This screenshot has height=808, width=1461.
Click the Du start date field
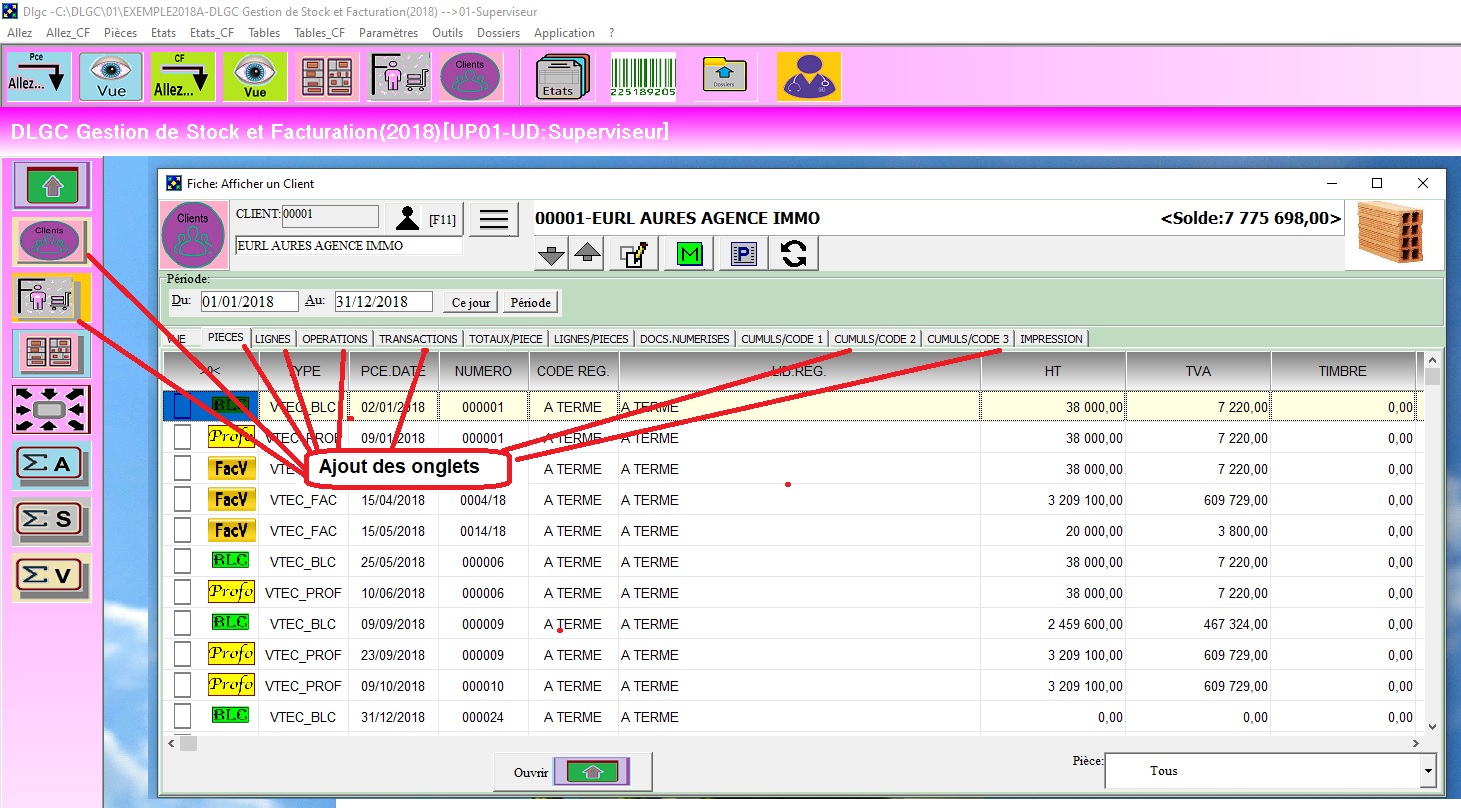coord(249,302)
